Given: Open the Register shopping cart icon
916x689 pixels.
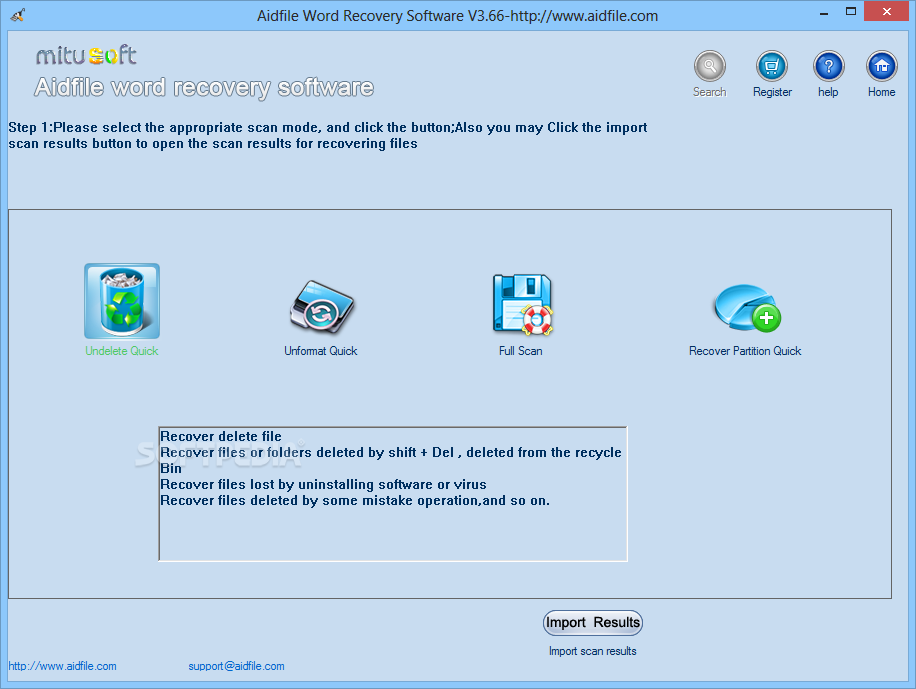Looking at the screenshot, I should 772,66.
